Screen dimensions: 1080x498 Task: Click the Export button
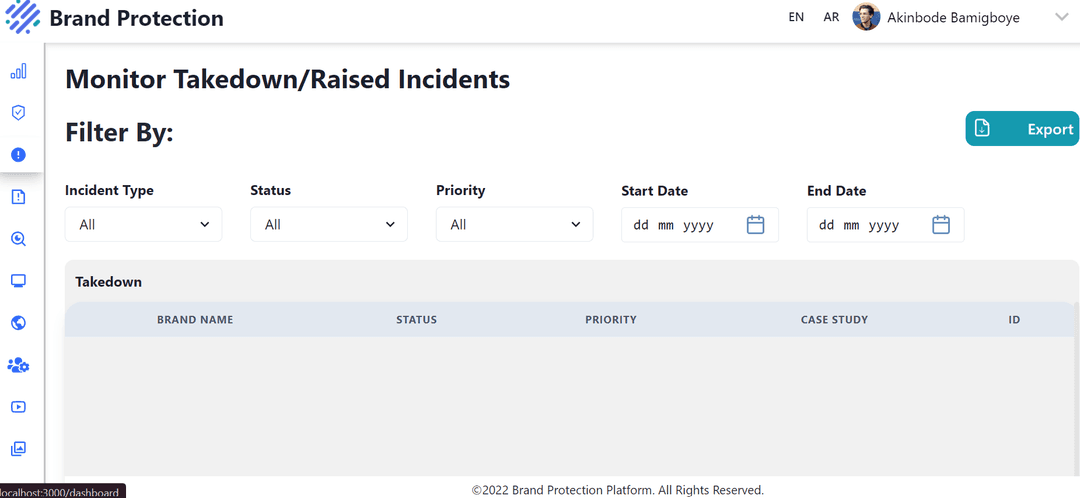(x=1022, y=129)
